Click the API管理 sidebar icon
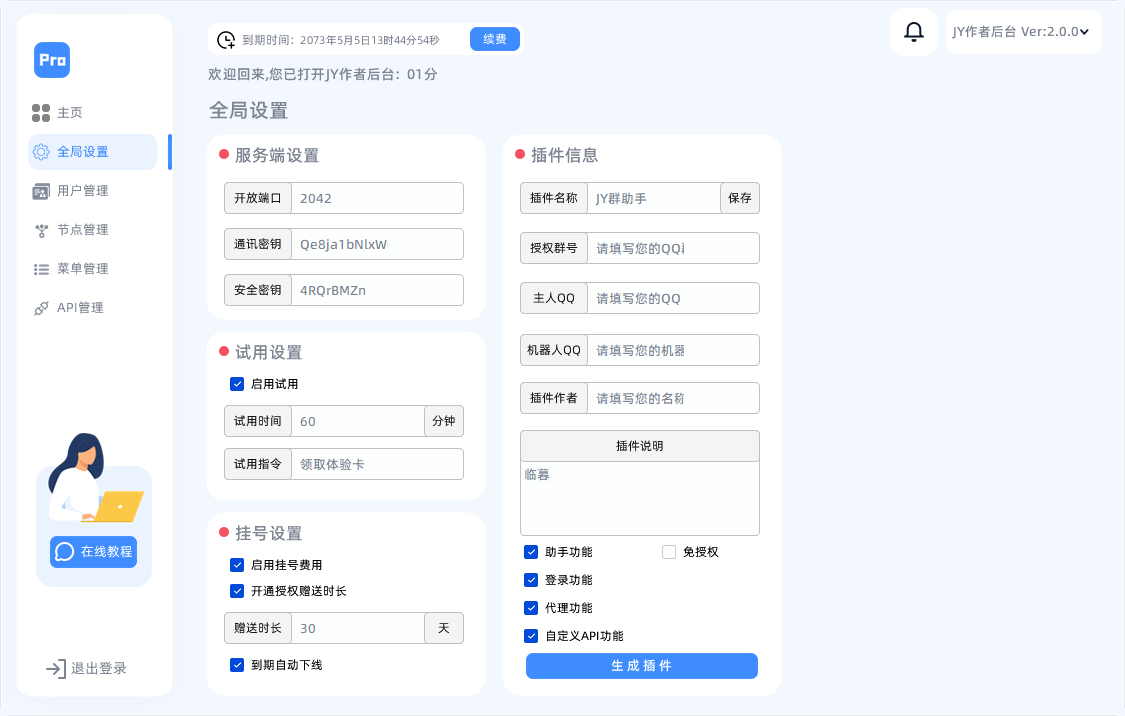 [41, 307]
